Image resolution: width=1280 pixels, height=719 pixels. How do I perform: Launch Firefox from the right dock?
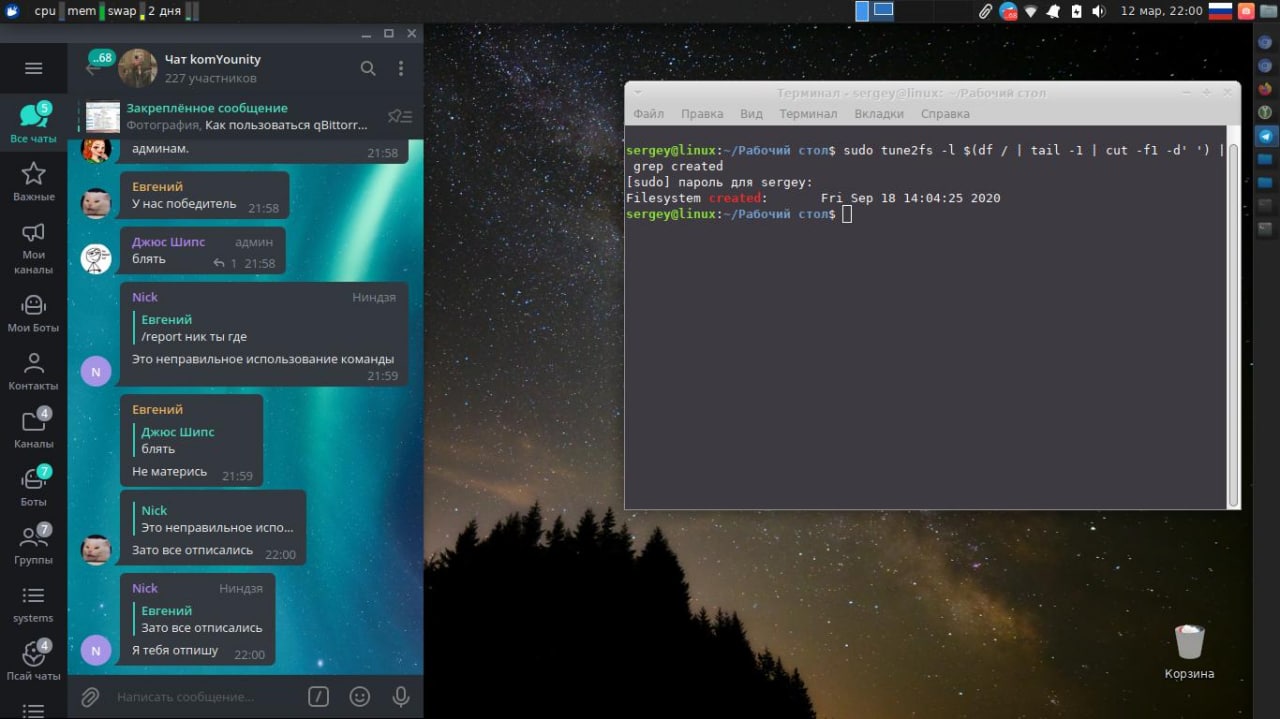[1265, 88]
